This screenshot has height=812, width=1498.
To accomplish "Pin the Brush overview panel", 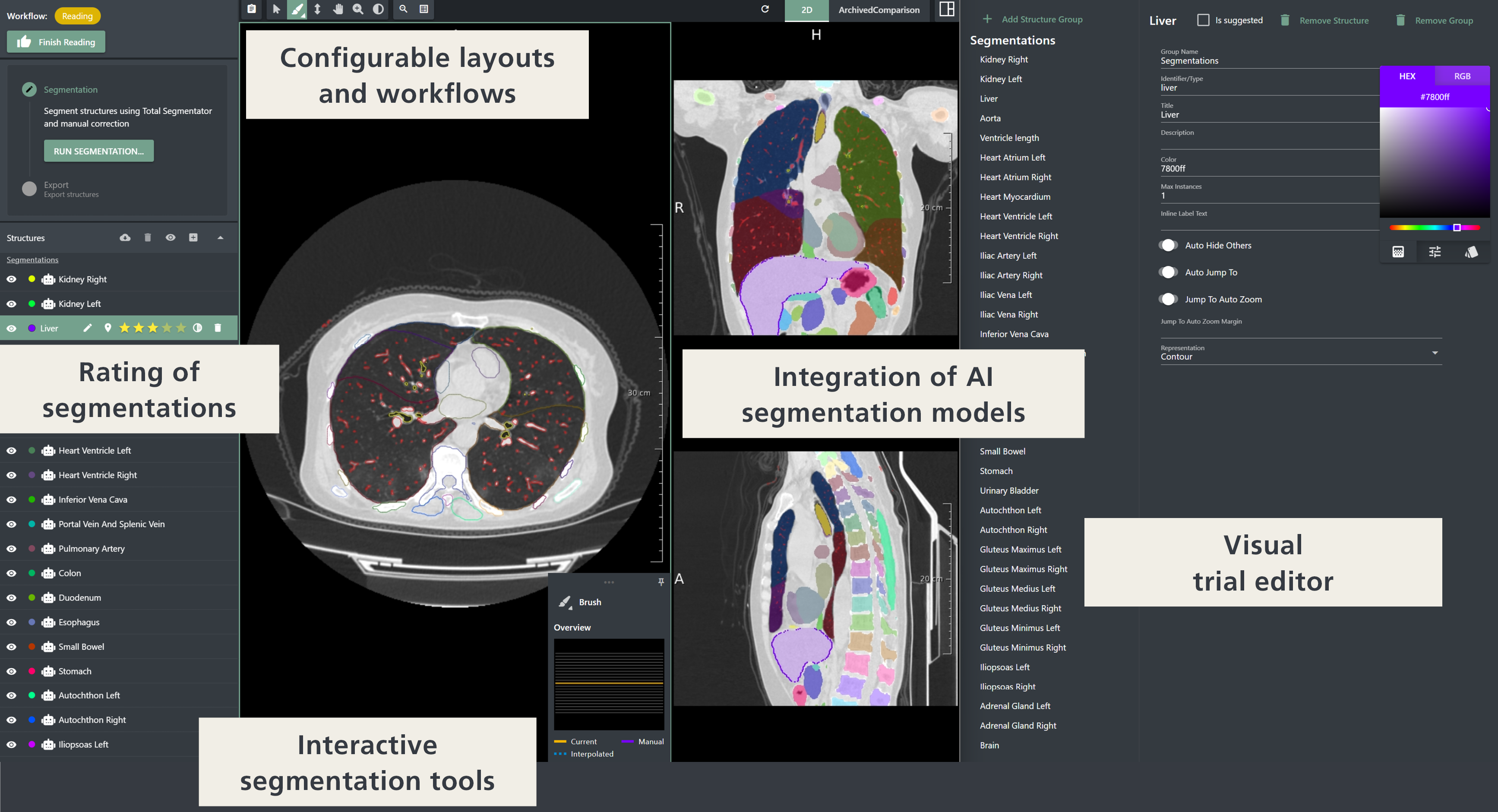I will [661, 581].
